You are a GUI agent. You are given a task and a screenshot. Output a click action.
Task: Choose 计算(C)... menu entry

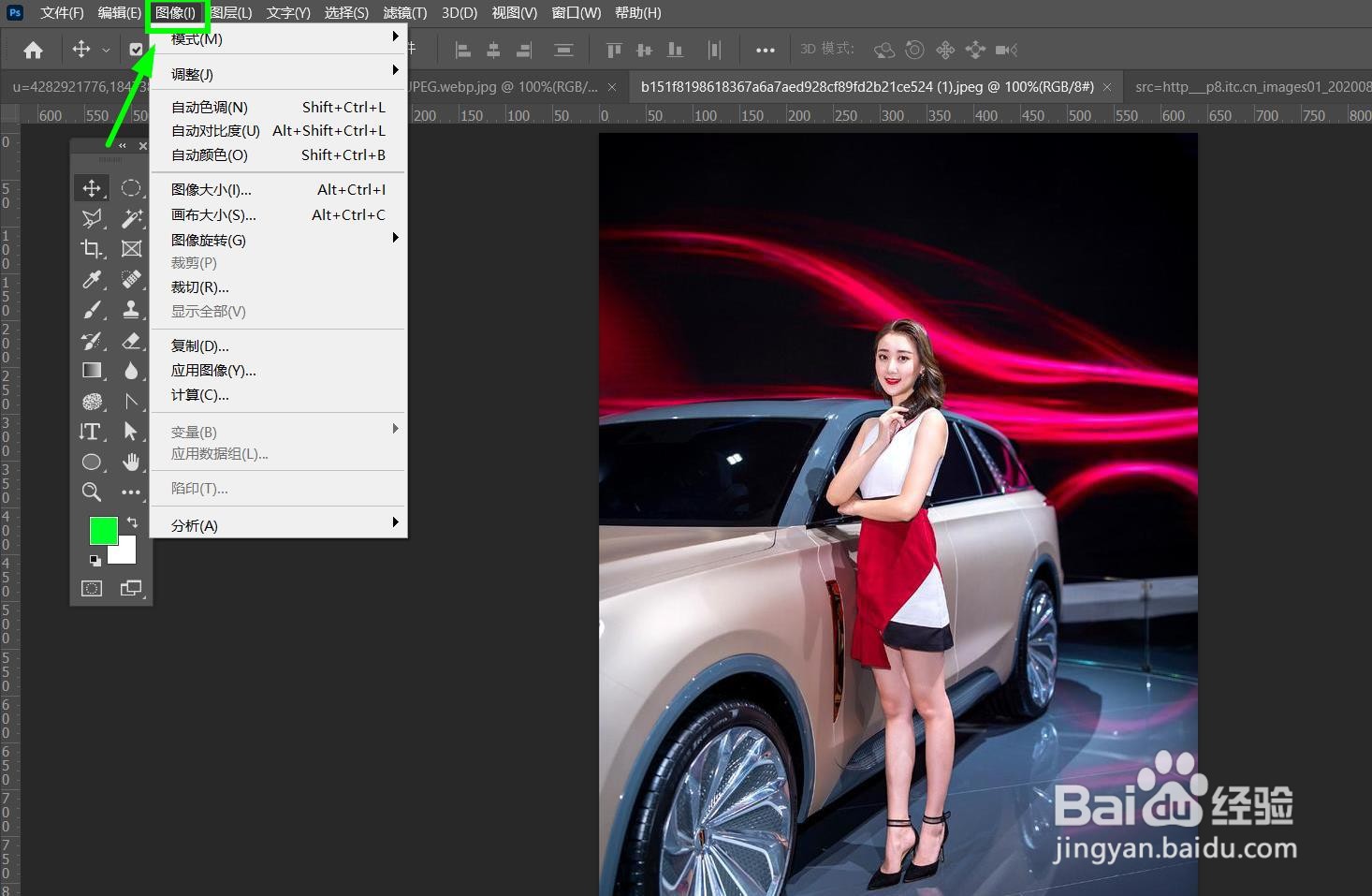click(x=279, y=394)
